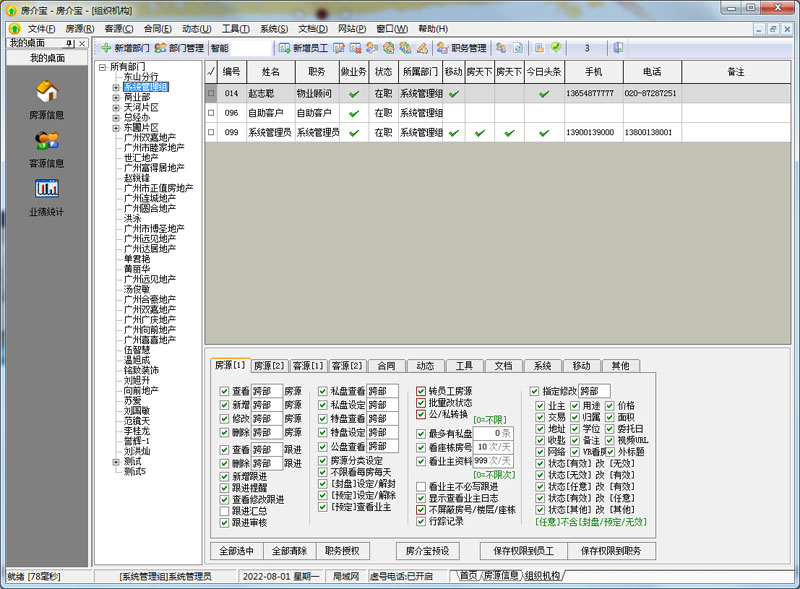Click the 全部选中 button
This screenshot has width=800, height=589.
tap(237, 551)
